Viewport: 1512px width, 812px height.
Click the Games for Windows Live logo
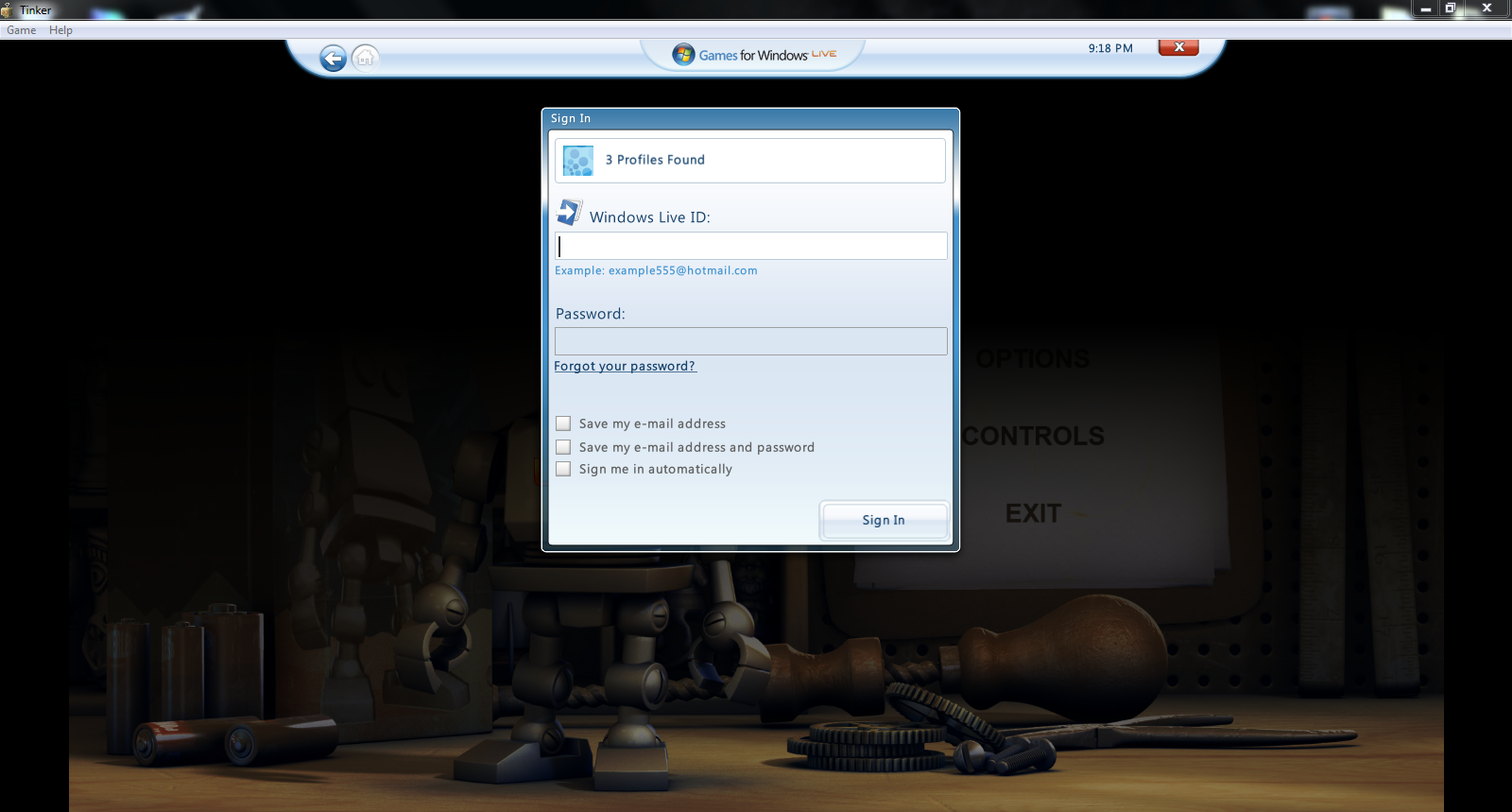point(754,55)
